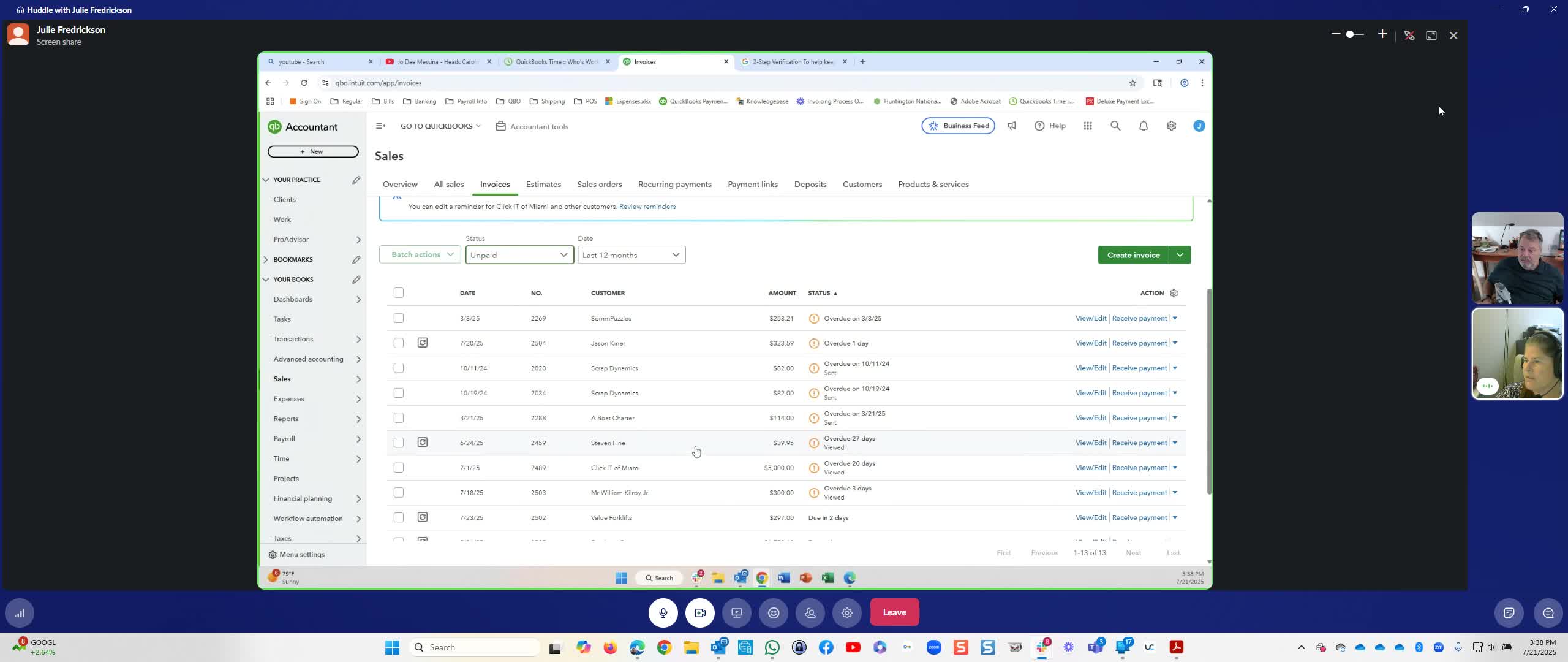Viewport: 1568px width, 662px height.
Task: Check the invoice 2020 Scrap Dynamics checkbox
Action: 399,368
